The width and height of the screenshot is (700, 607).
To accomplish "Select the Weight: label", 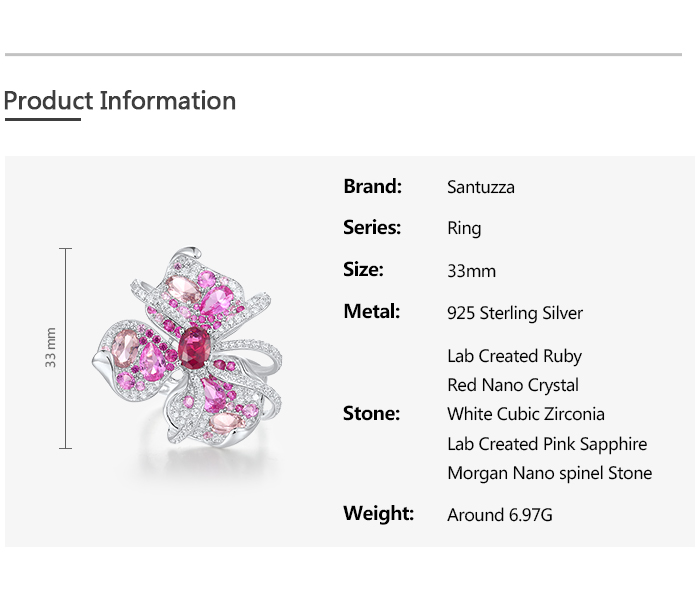I will pos(378,514).
